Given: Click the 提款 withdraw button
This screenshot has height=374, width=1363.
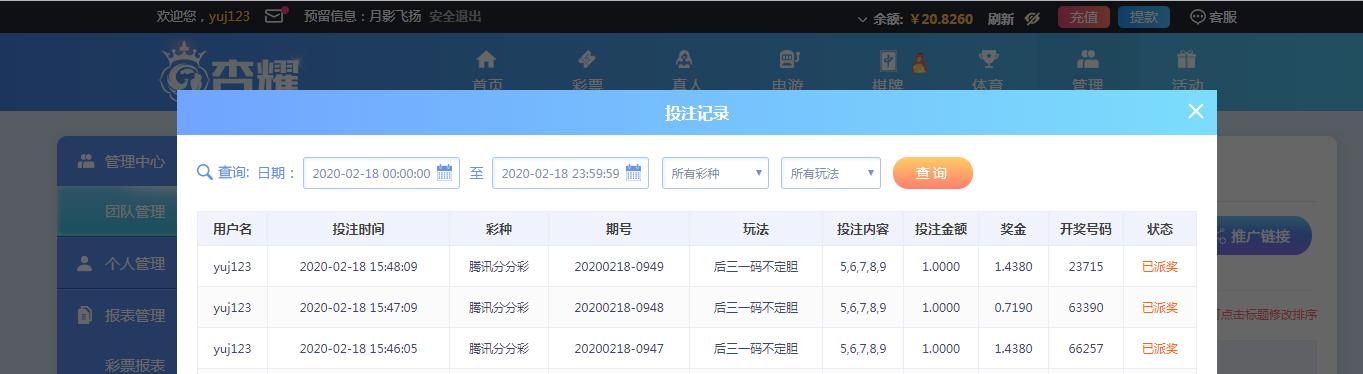Looking at the screenshot, I should coord(1143,17).
